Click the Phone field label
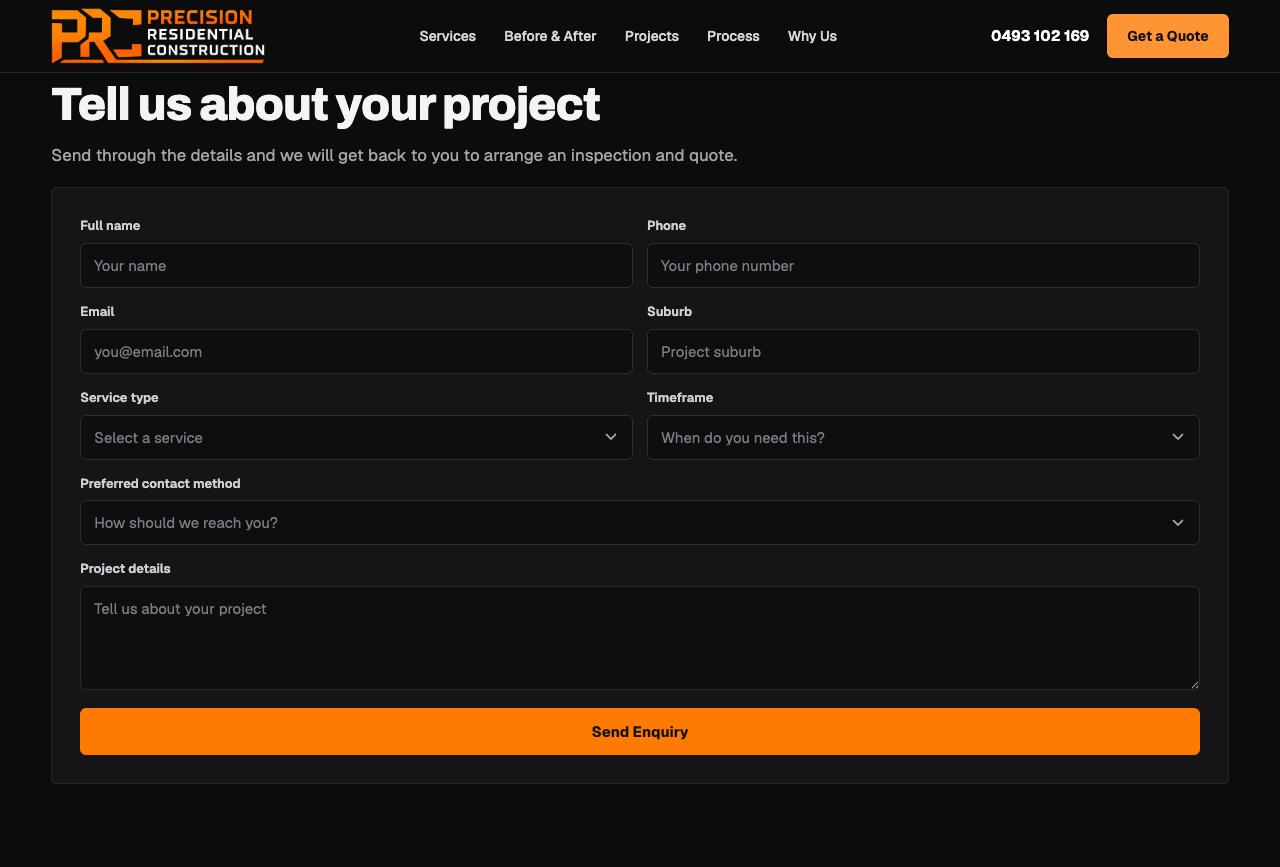Viewport: 1280px width, 867px height. 666,226
